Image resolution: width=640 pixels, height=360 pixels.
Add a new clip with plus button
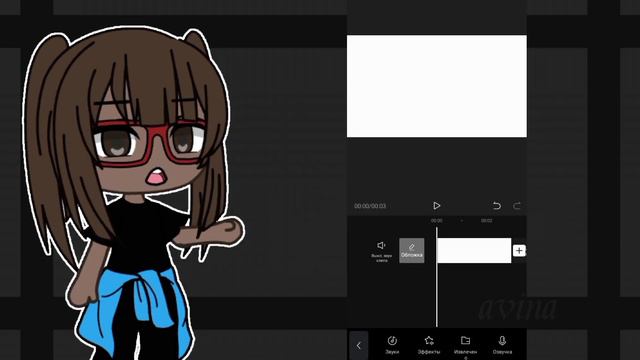pyautogui.click(x=519, y=251)
